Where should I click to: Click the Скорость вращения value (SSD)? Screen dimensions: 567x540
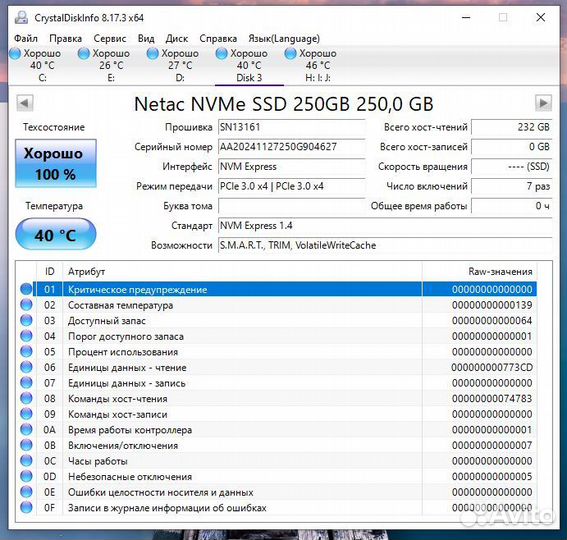pyautogui.click(x=512, y=166)
